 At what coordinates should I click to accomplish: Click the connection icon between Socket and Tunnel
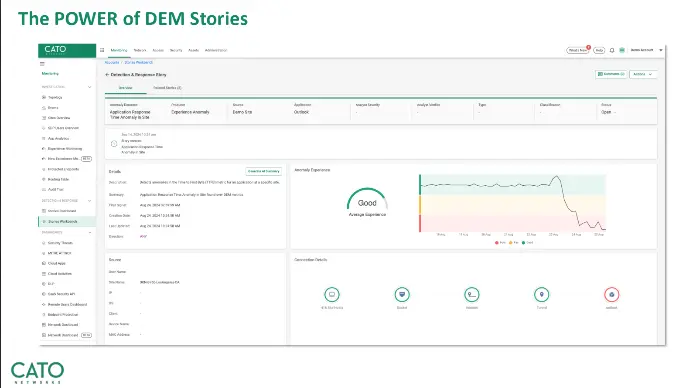point(472,294)
